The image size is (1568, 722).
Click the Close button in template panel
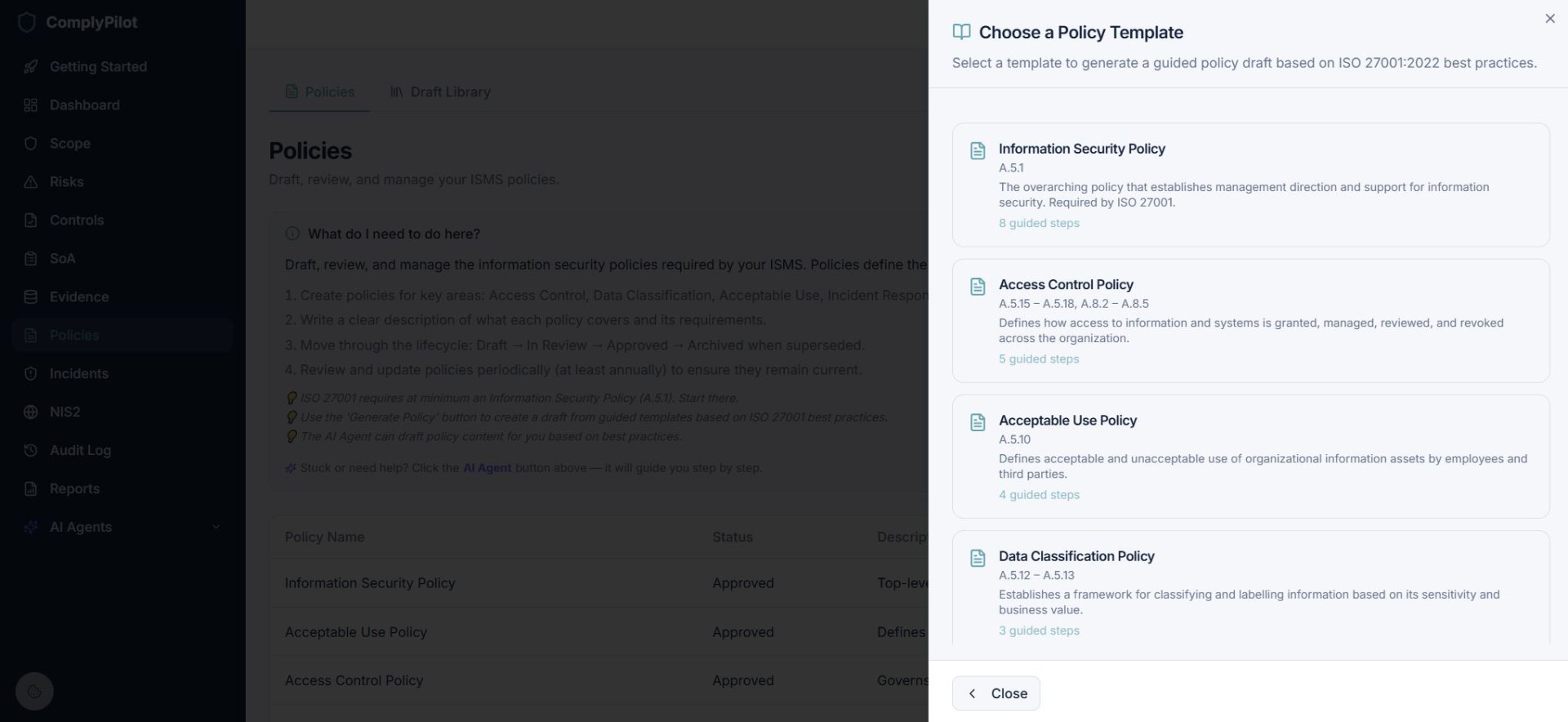tap(996, 693)
